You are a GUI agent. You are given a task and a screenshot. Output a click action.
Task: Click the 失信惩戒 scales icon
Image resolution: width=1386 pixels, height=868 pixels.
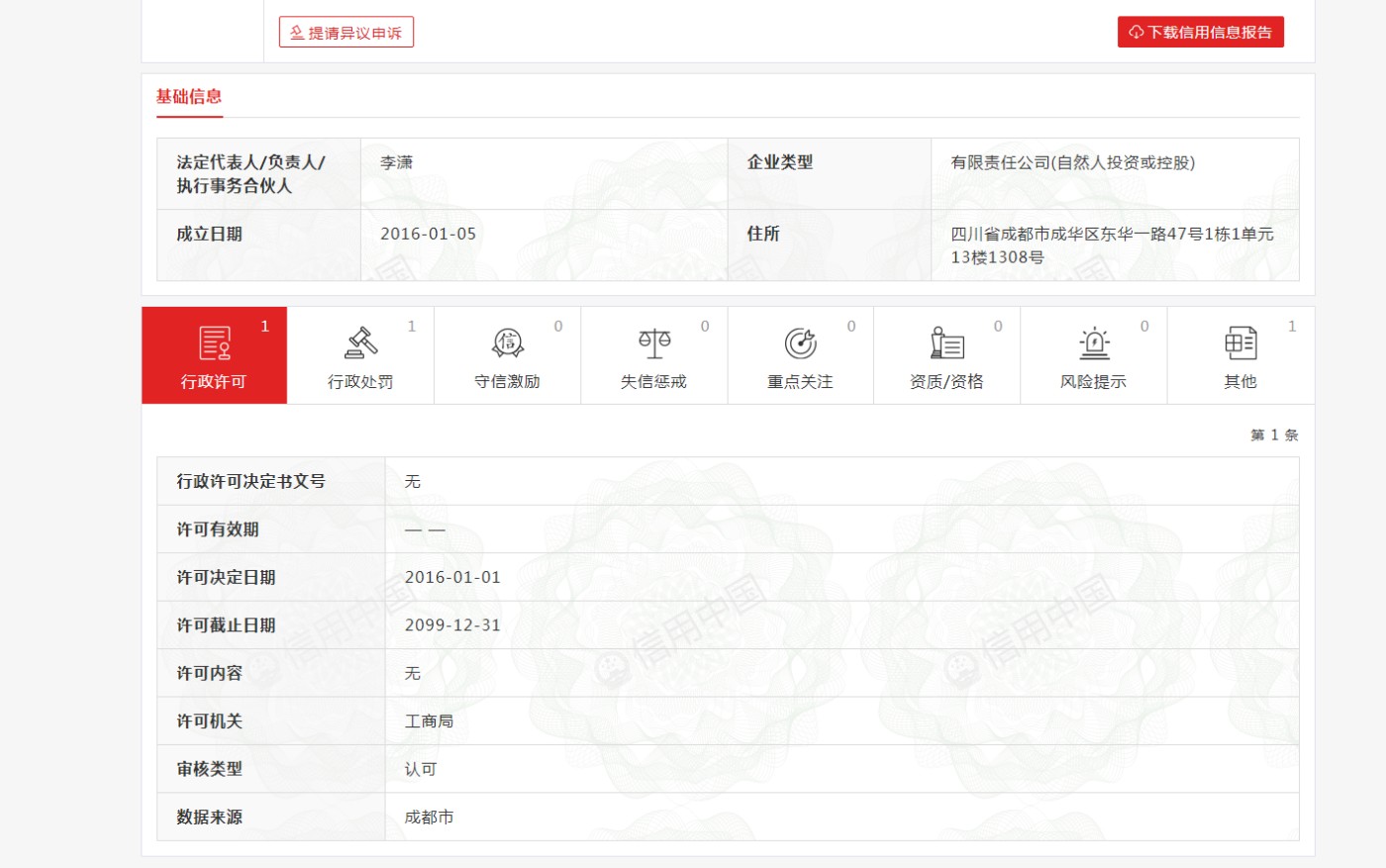pos(653,343)
